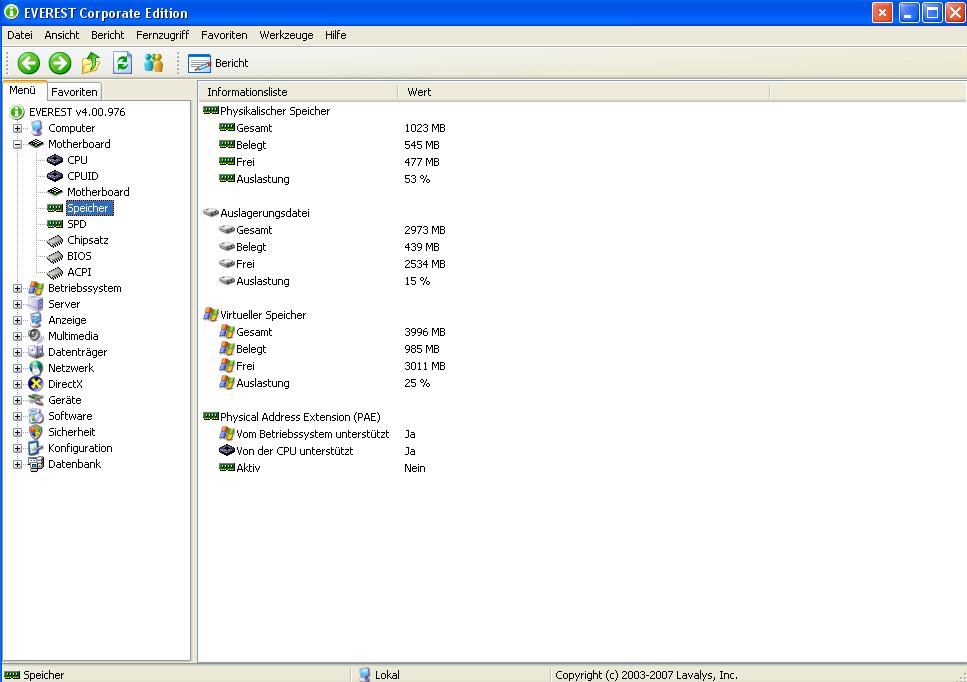Click the Sicherheit shield icon
This screenshot has width=967, height=682.
(x=36, y=433)
